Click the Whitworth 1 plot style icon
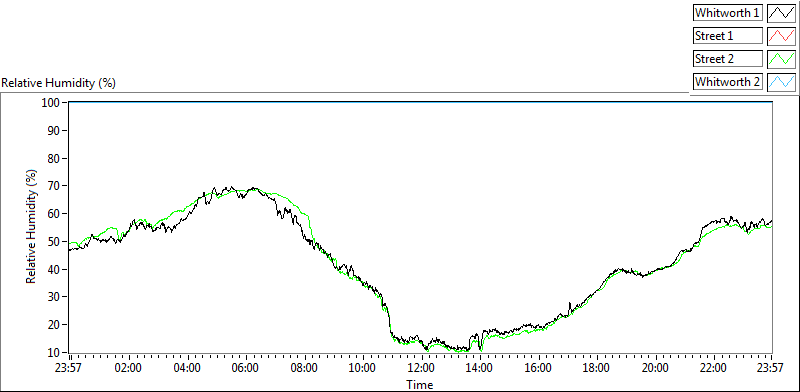This screenshot has width=800, height=392. [781, 13]
